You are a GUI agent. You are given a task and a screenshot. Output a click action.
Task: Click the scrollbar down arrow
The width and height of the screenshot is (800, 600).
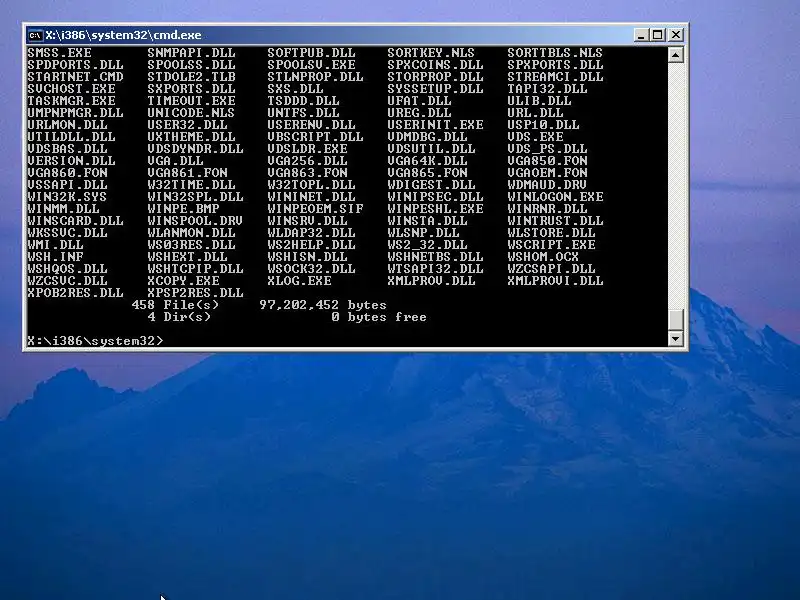tap(676, 339)
